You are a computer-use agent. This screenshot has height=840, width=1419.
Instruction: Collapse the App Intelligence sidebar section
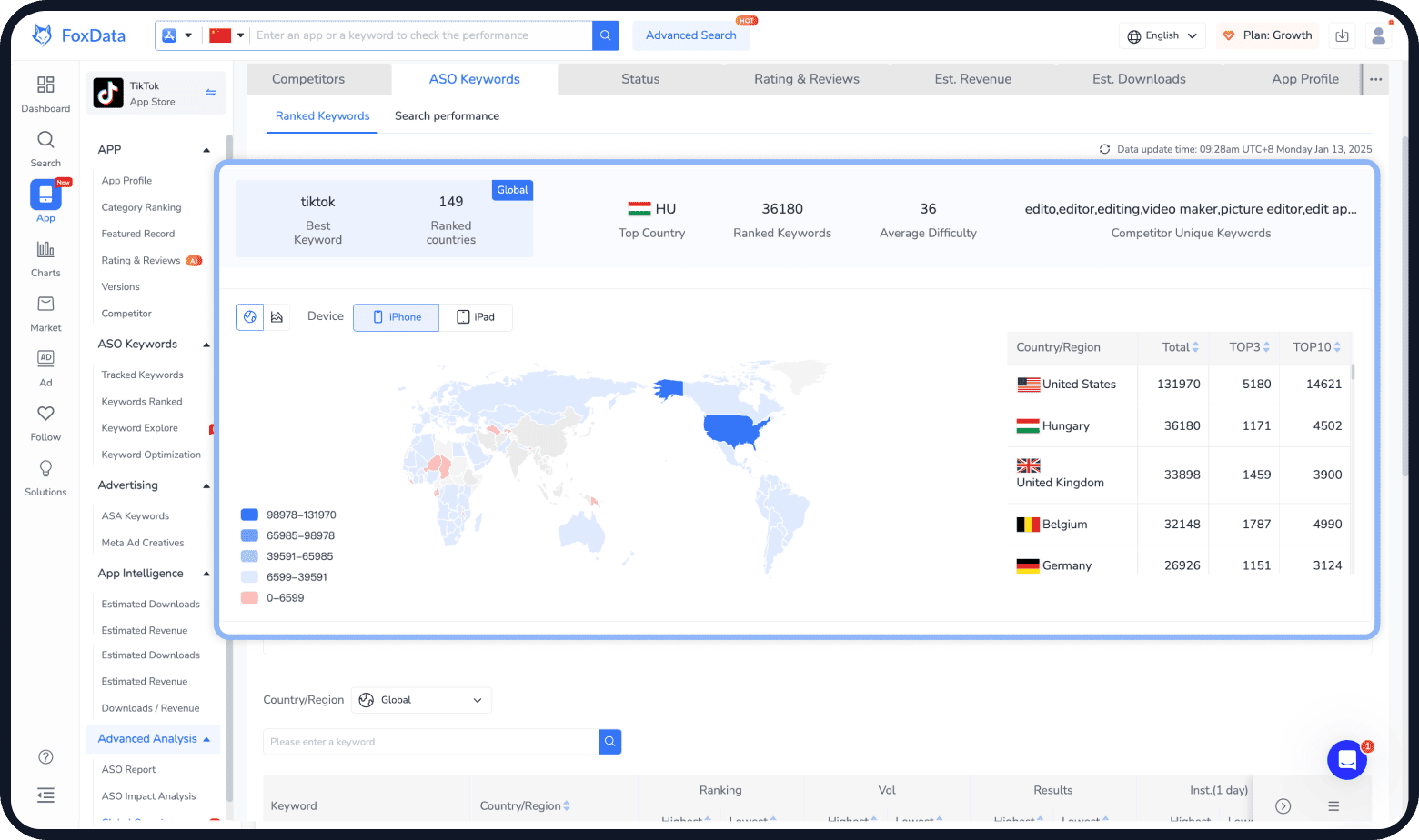(x=206, y=574)
